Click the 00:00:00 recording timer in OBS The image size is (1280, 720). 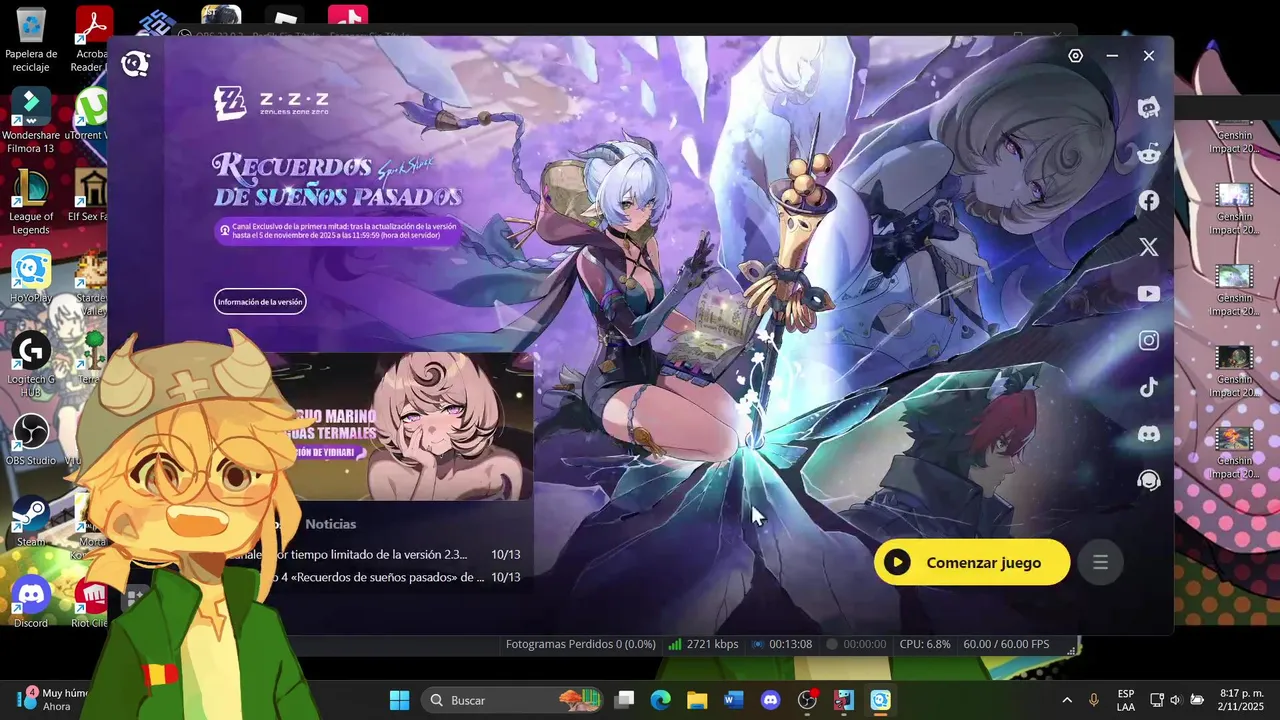(x=856, y=644)
